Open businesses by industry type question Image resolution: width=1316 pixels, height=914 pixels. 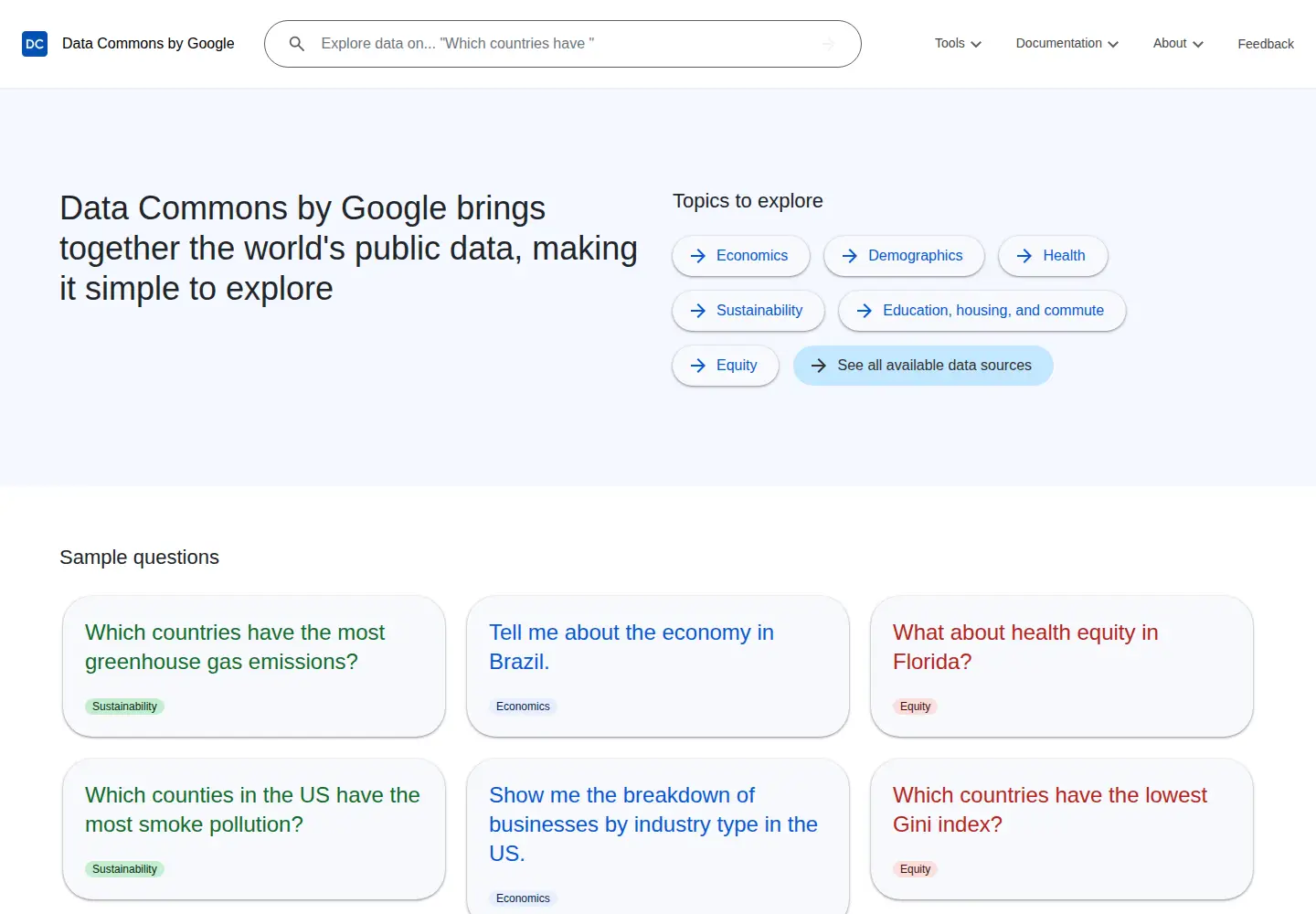coord(658,836)
